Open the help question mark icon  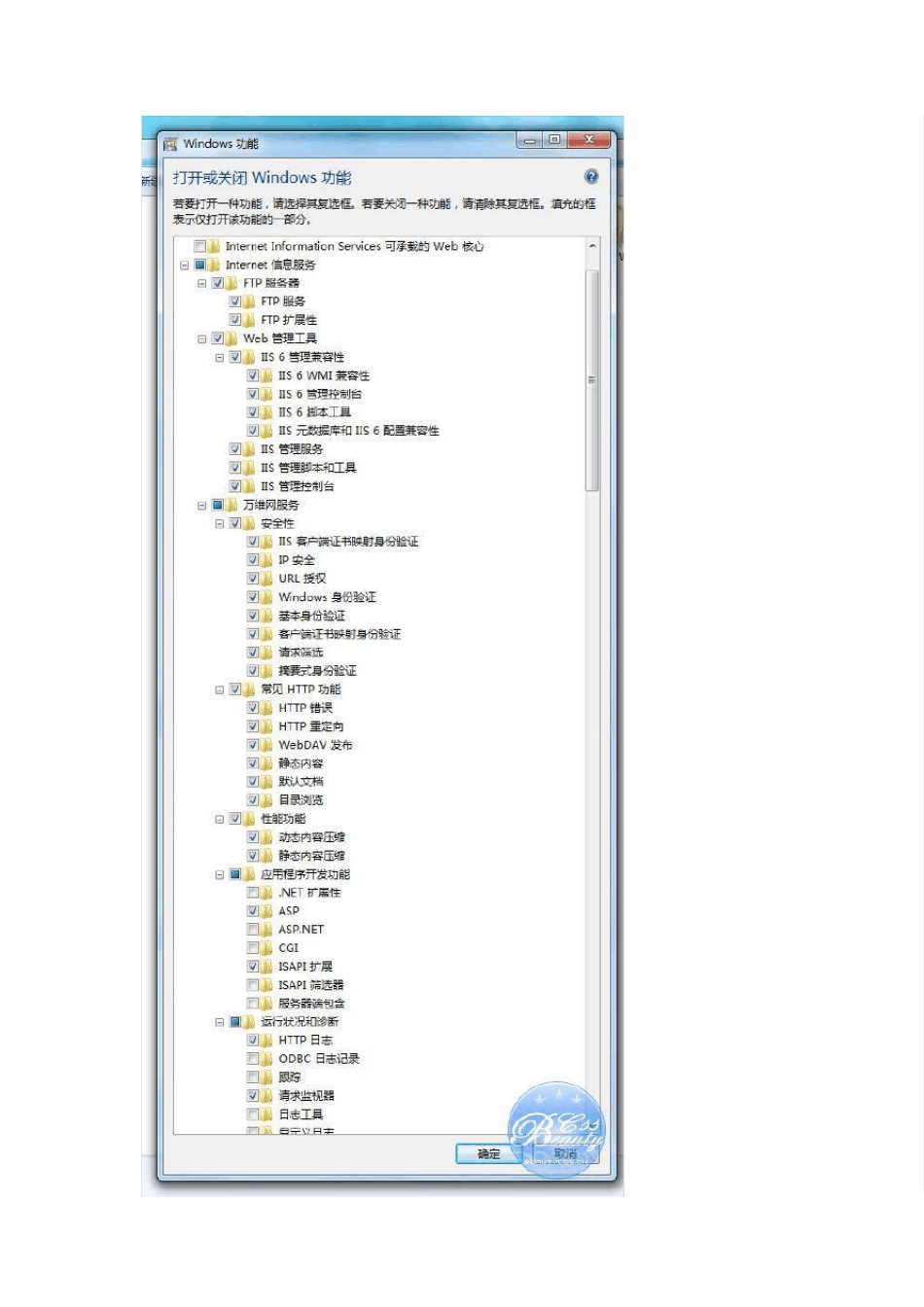[590, 176]
